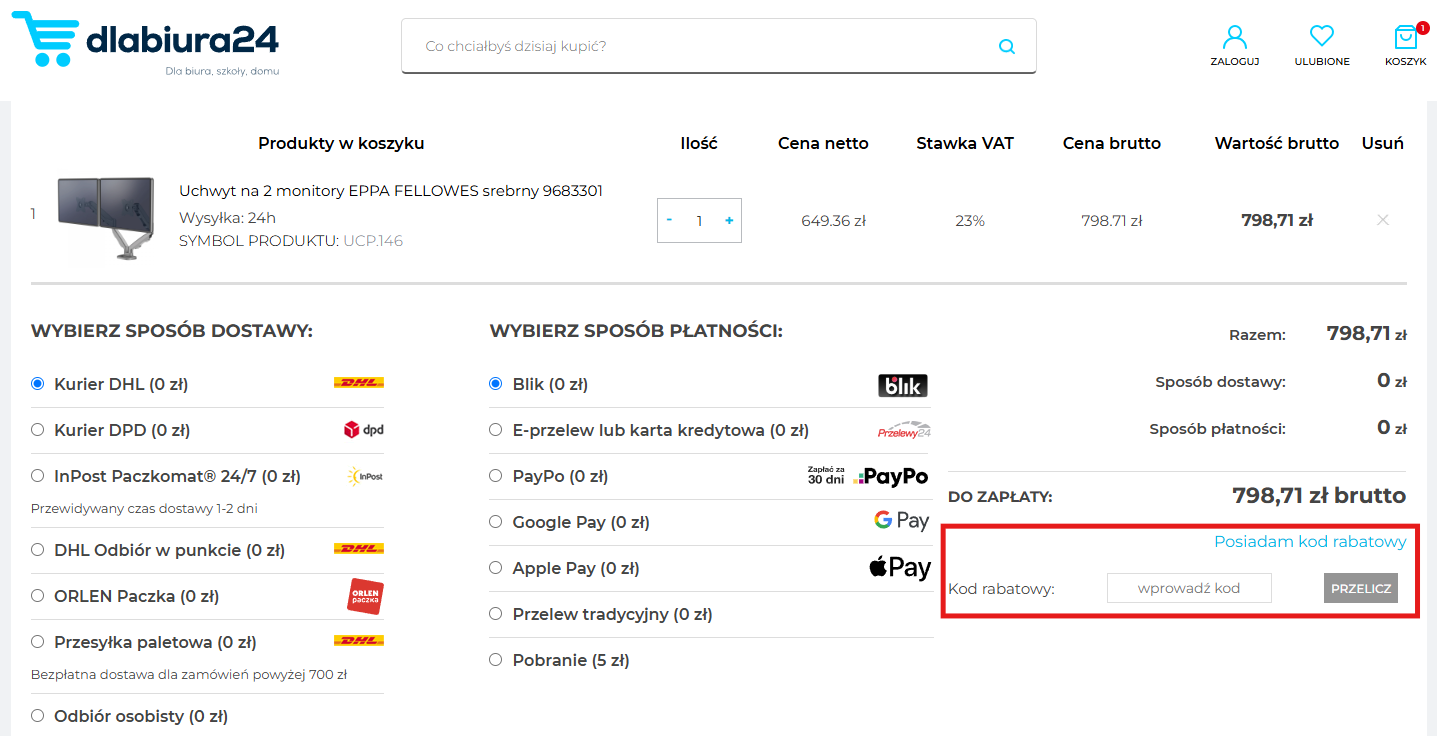This screenshot has width=1437, height=736.
Task: Select Kurier DPD delivery option
Action: point(38,430)
